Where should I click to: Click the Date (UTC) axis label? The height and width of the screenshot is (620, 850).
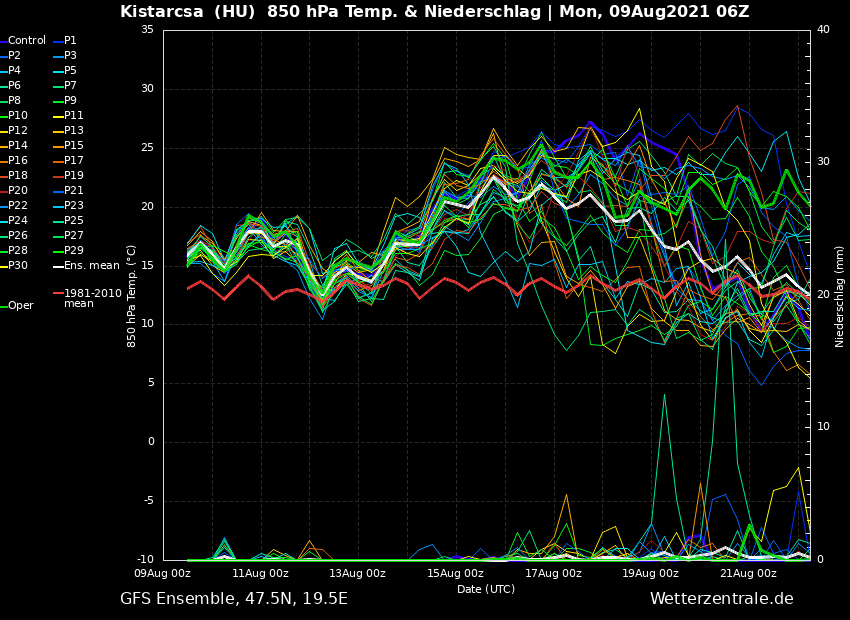[x=486, y=590]
